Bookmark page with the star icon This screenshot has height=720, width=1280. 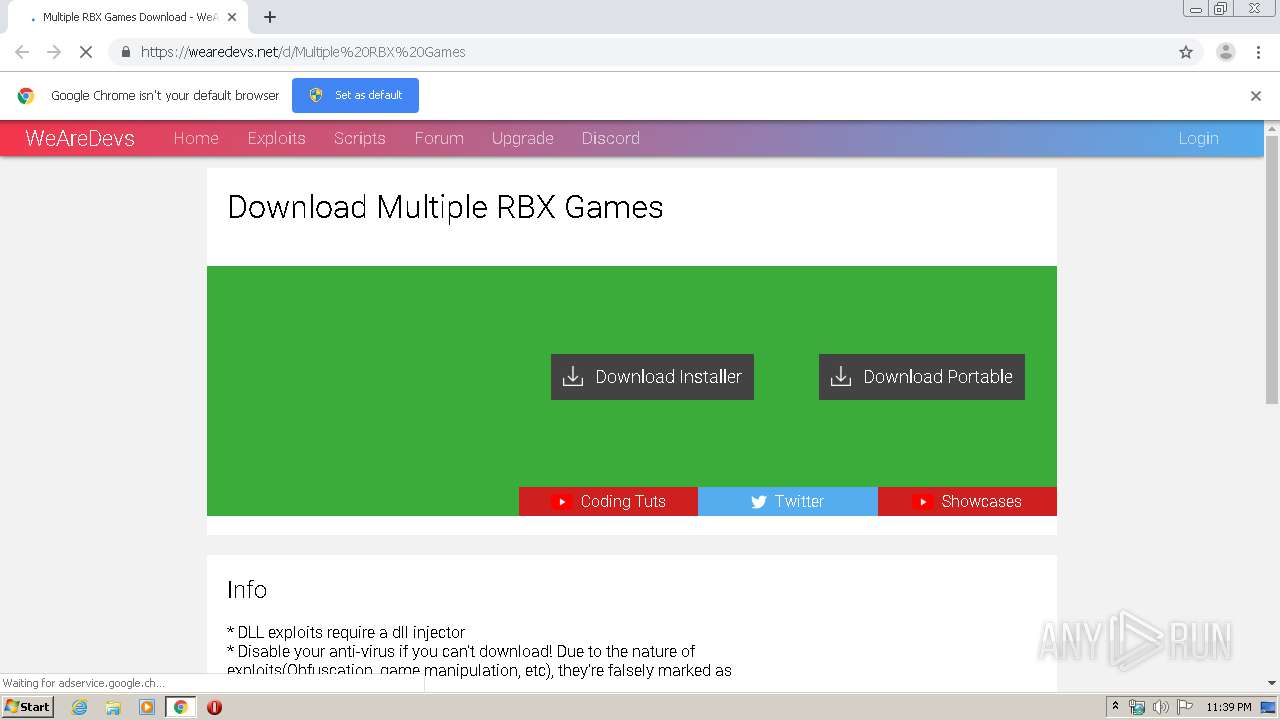[1186, 52]
